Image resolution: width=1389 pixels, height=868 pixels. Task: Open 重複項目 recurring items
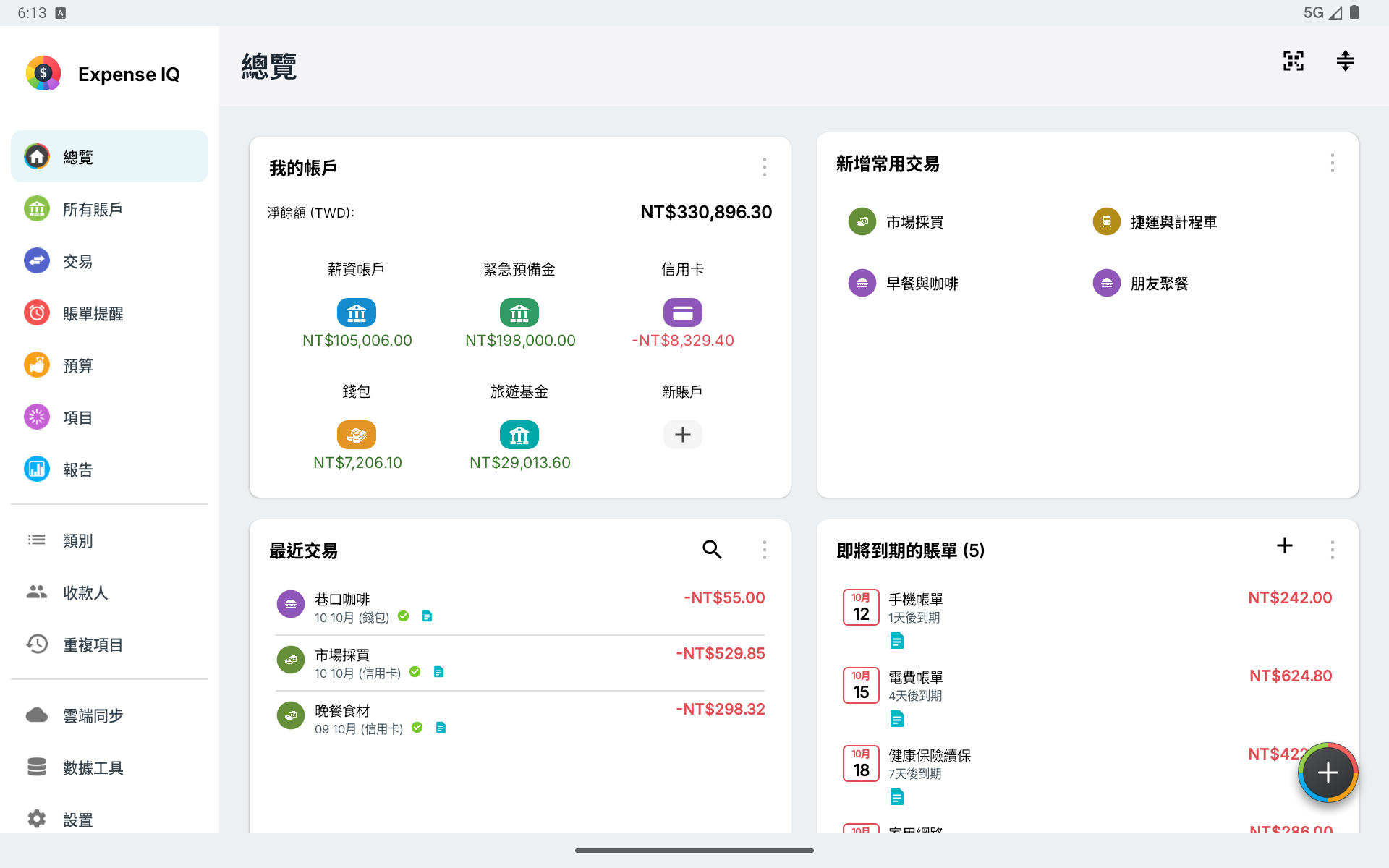pos(109,644)
